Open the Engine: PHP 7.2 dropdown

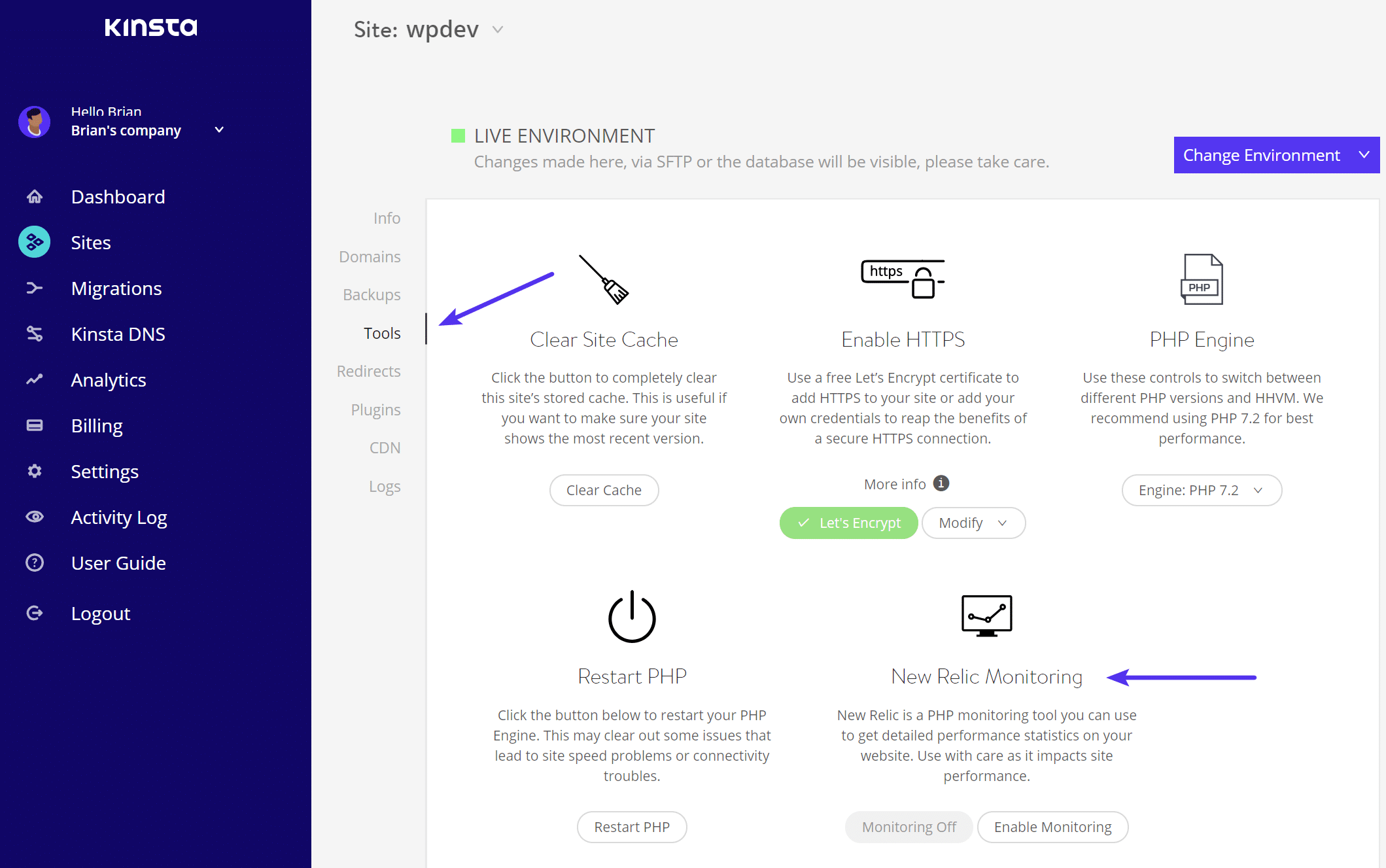pos(1202,490)
